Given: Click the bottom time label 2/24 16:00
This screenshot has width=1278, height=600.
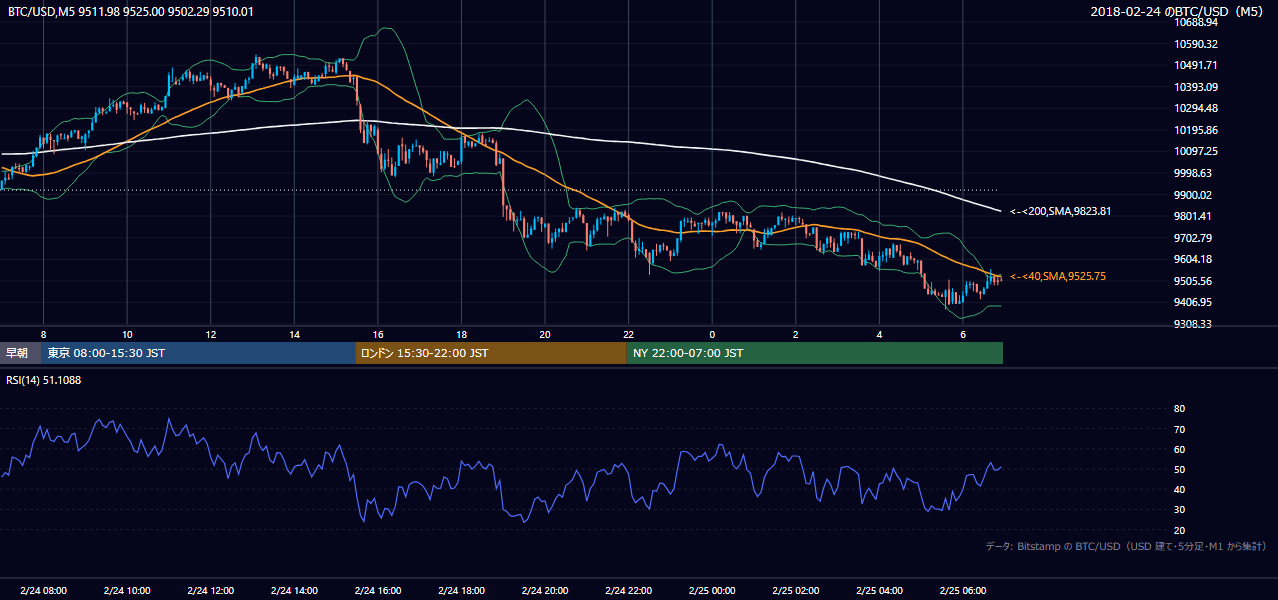Looking at the screenshot, I should tap(378, 591).
